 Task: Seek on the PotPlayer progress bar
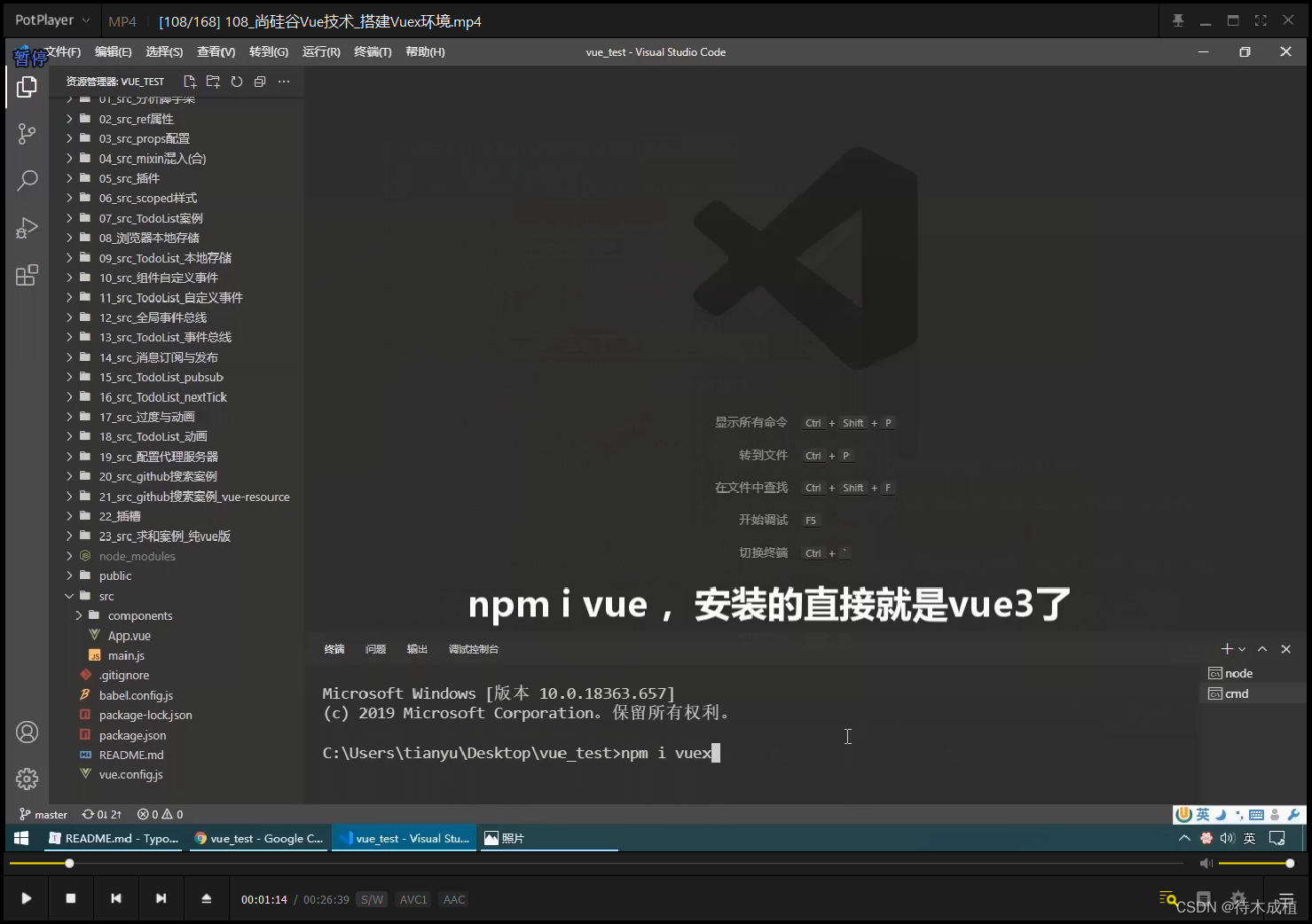point(596,863)
